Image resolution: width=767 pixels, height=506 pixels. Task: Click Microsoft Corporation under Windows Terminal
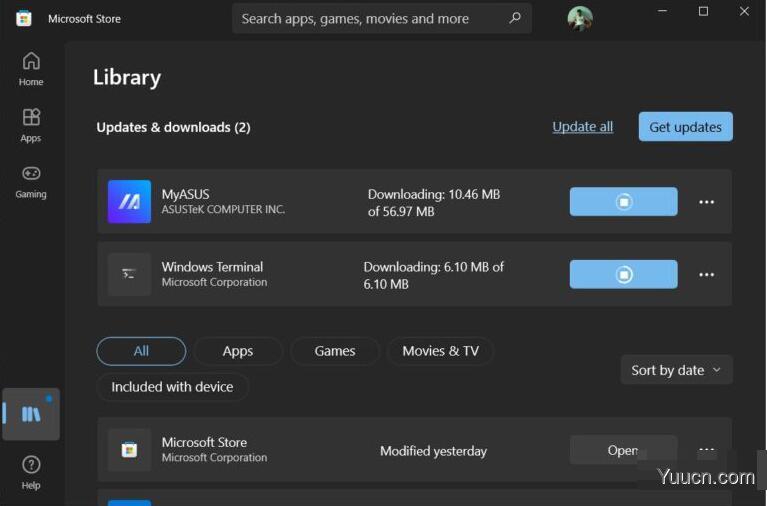click(214, 282)
